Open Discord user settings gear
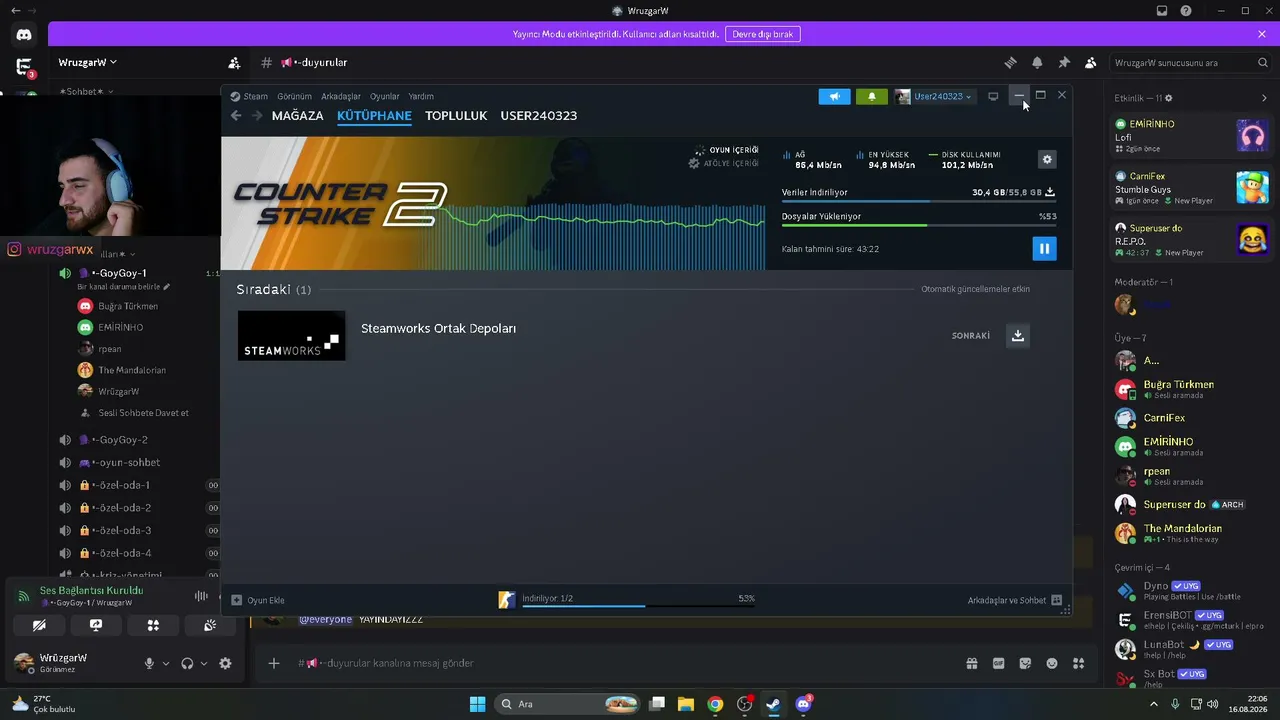 225,663
